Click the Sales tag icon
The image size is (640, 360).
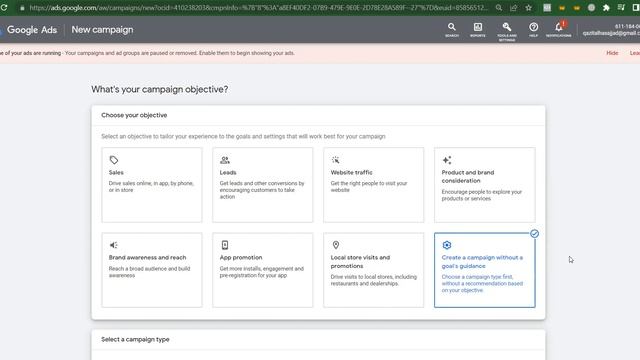(x=114, y=160)
